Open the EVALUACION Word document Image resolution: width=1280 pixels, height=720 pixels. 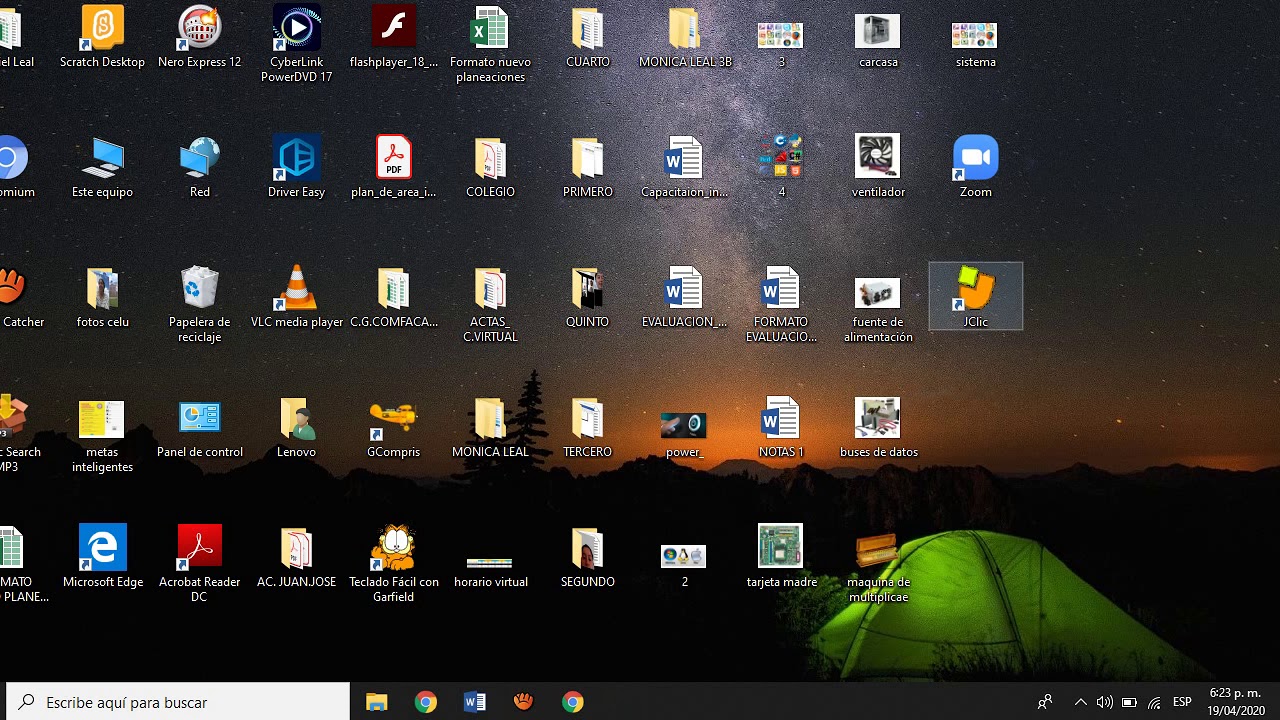(685, 298)
